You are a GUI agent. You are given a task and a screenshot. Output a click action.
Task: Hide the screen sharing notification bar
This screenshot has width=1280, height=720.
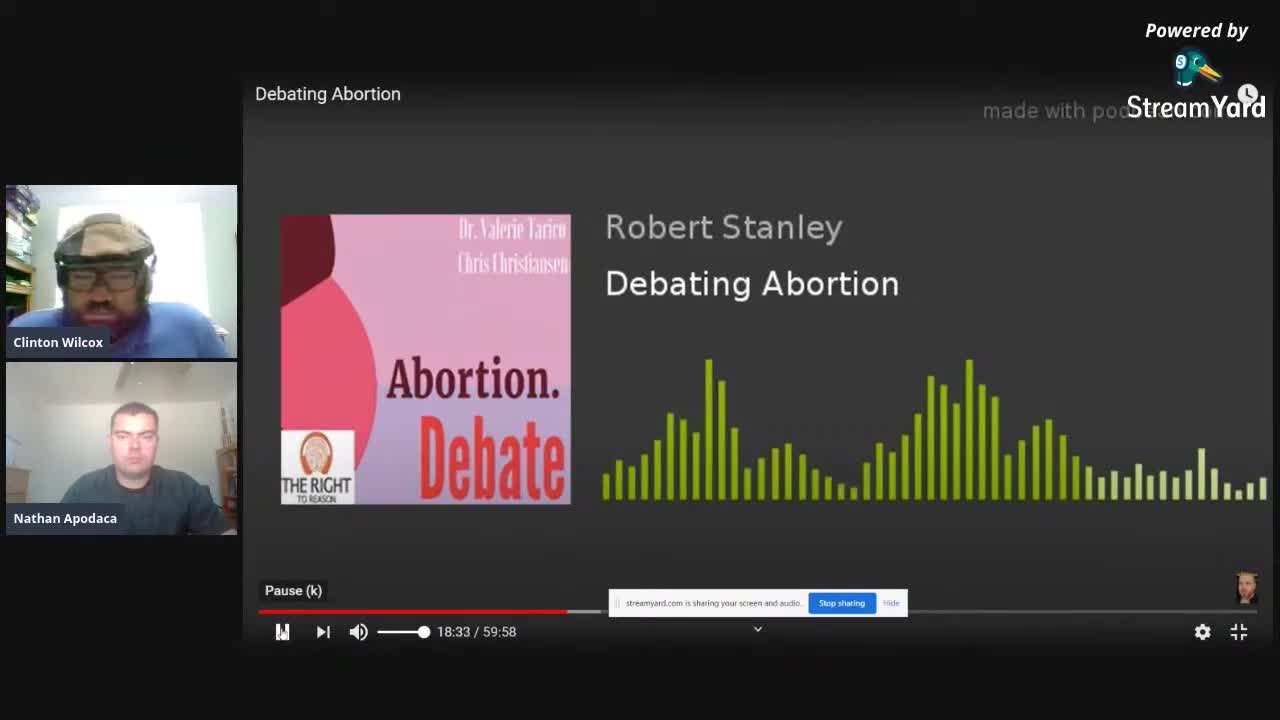coord(891,603)
